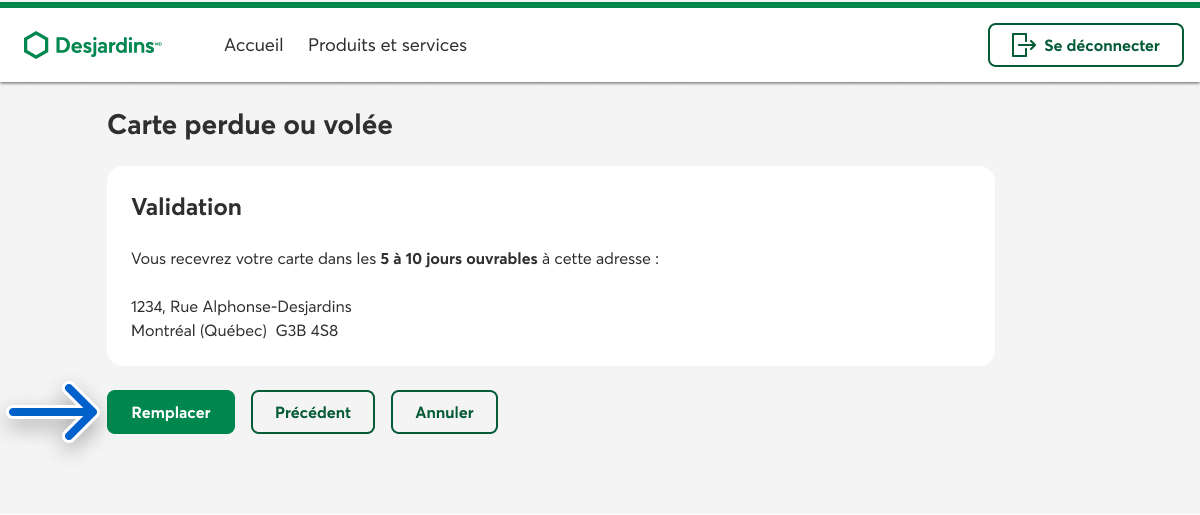Click the Validation section title

pos(187,207)
